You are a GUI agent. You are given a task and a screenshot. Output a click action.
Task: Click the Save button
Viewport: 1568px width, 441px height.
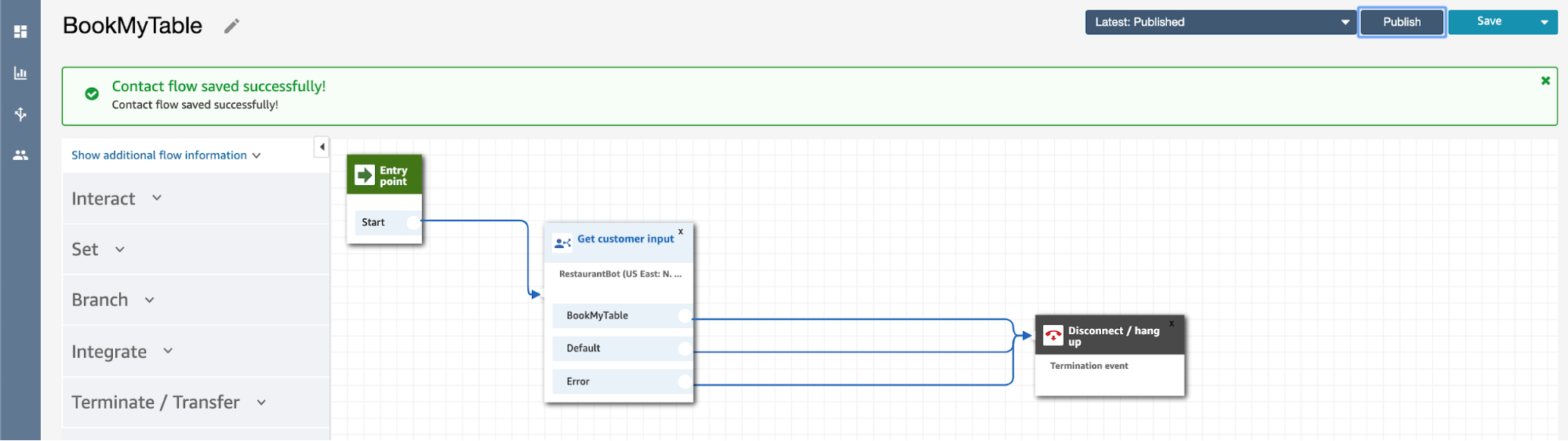click(x=1490, y=22)
